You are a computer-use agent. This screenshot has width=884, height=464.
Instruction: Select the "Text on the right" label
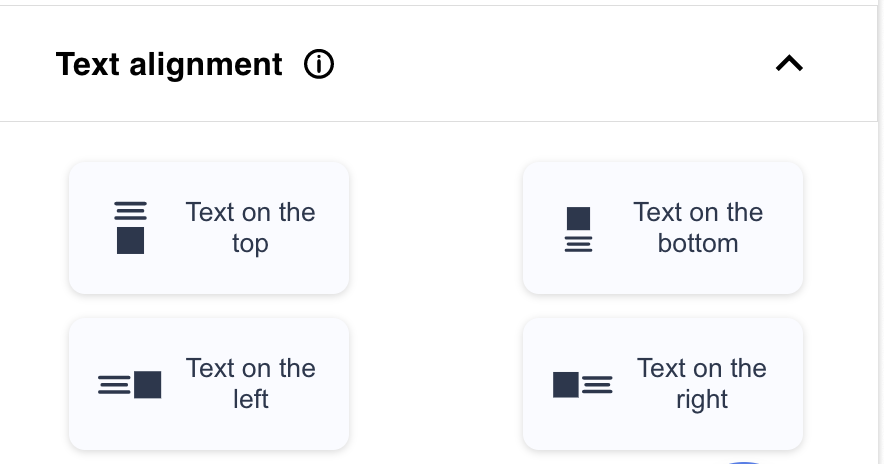[701, 384]
